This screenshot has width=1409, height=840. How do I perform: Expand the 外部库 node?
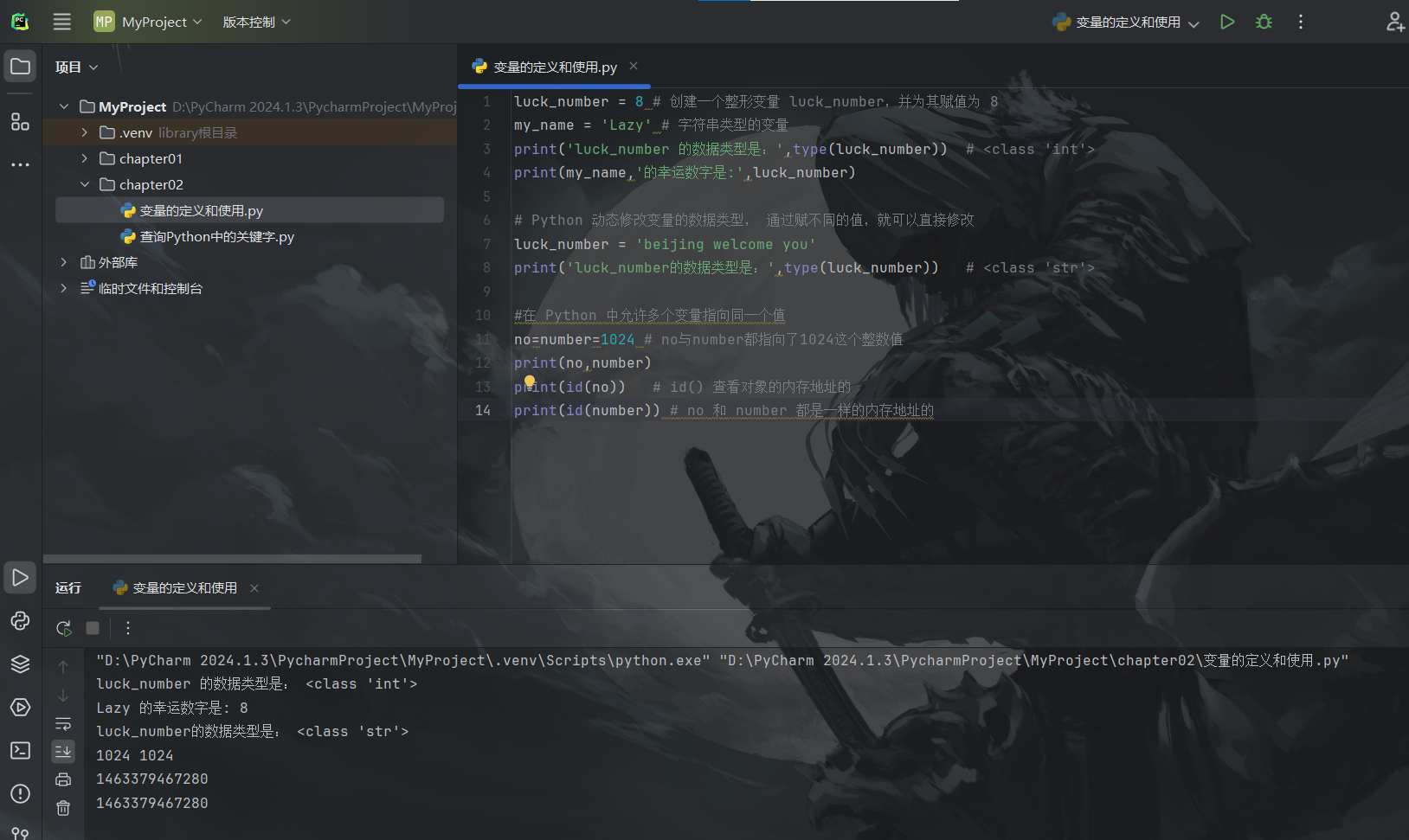click(64, 262)
